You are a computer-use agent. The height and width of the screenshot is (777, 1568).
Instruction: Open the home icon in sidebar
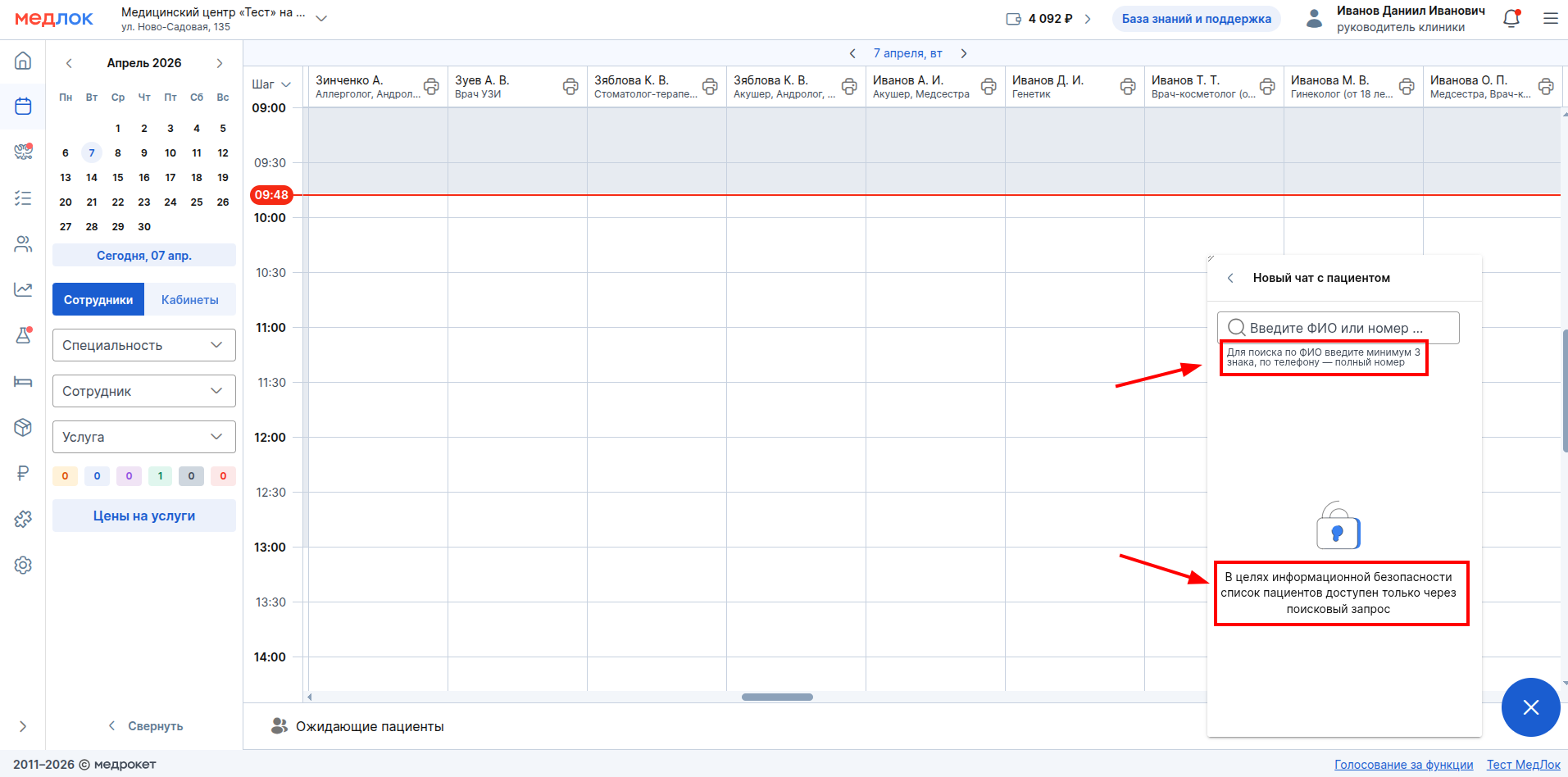tap(23, 61)
